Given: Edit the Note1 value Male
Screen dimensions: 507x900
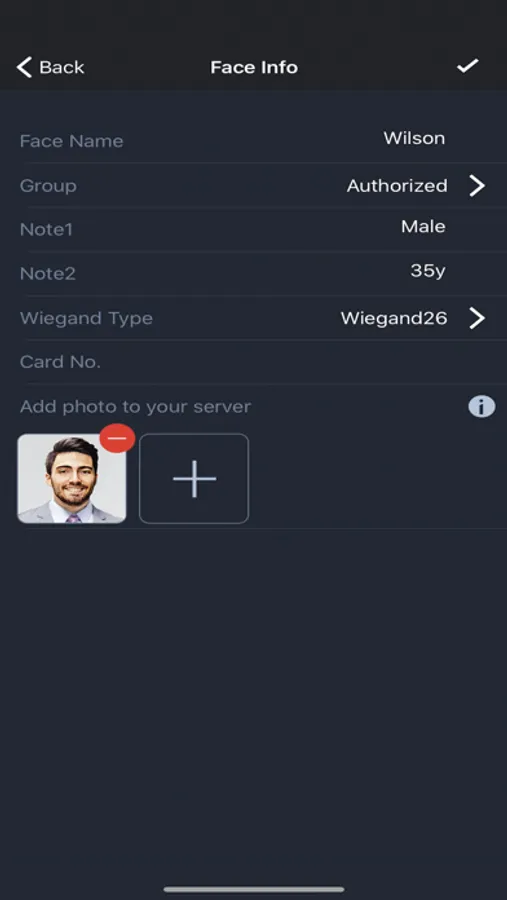Looking at the screenshot, I should [x=423, y=226].
